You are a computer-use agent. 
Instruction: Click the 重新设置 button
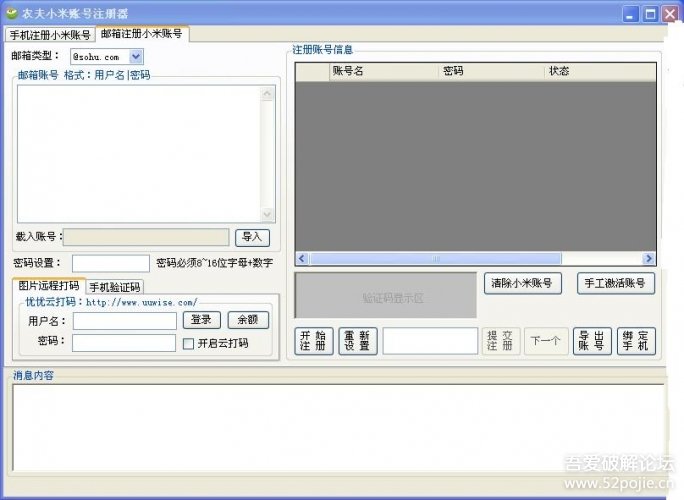click(358, 341)
